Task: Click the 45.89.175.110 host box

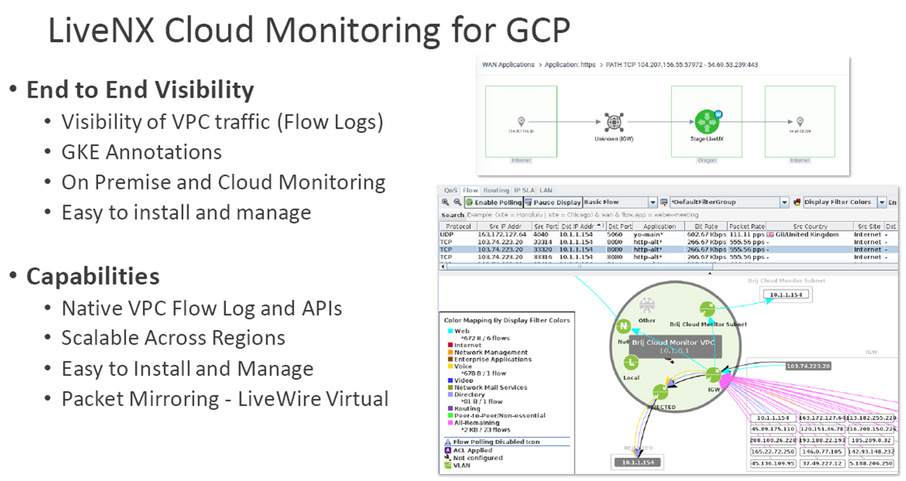Action: click(x=773, y=429)
